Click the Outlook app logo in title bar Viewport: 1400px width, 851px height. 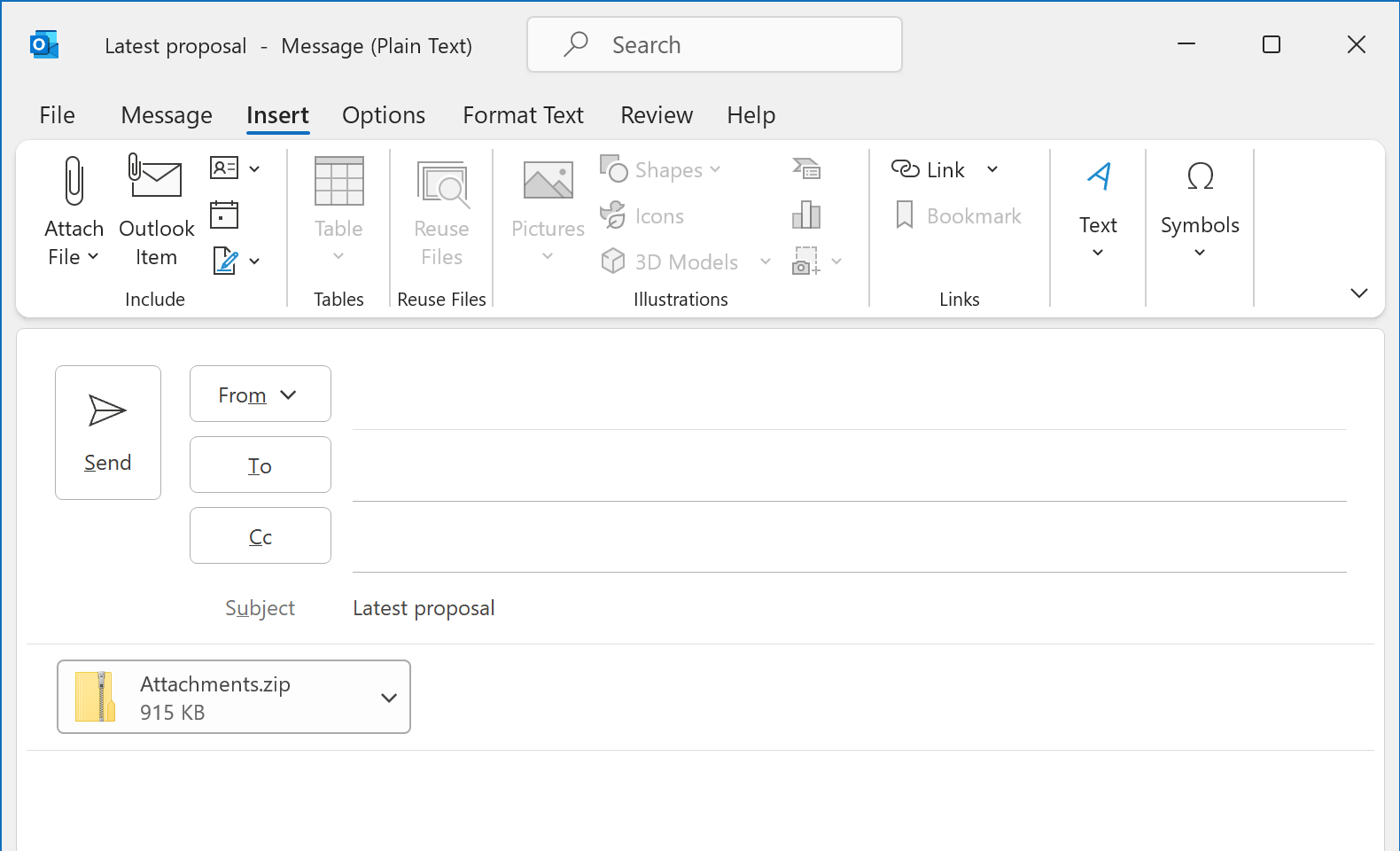pos(43,44)
